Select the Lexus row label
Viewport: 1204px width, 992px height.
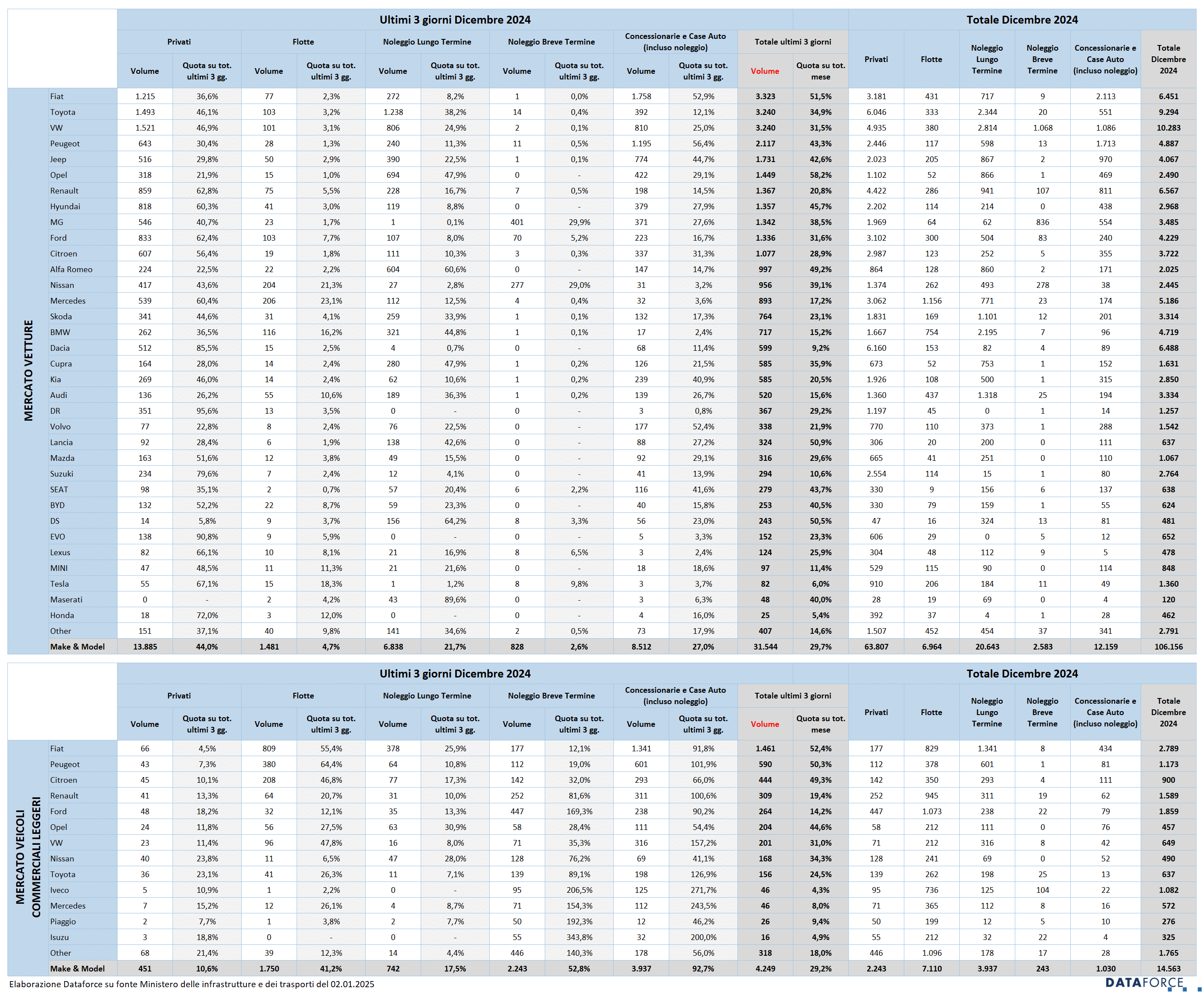coord(60,552)
